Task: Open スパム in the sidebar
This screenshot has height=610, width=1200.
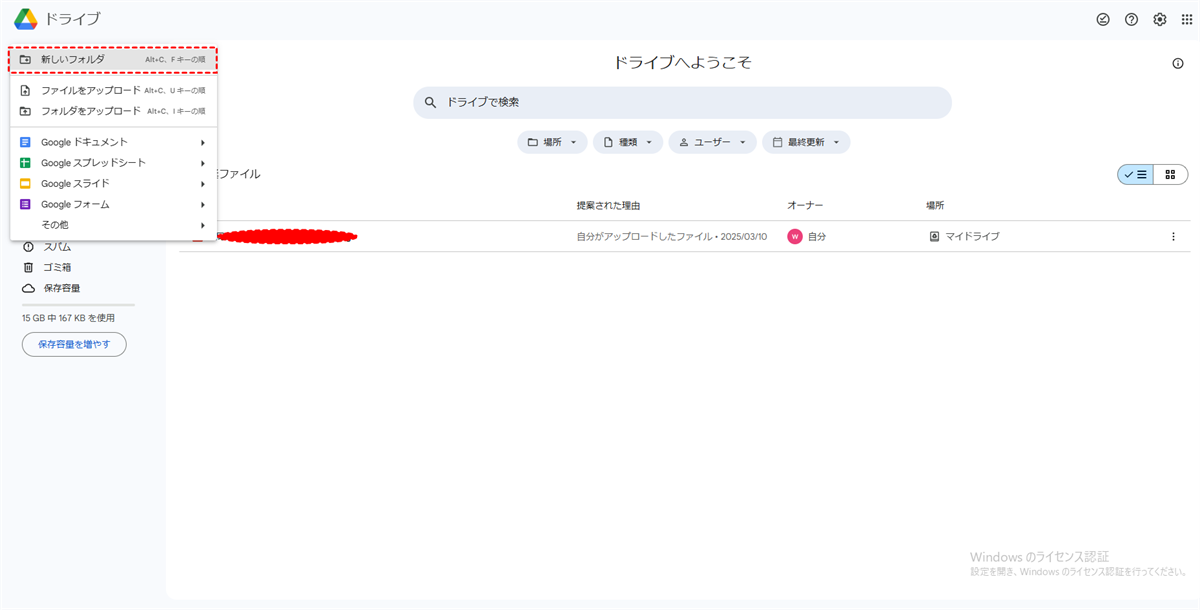Action: point(57,247)
